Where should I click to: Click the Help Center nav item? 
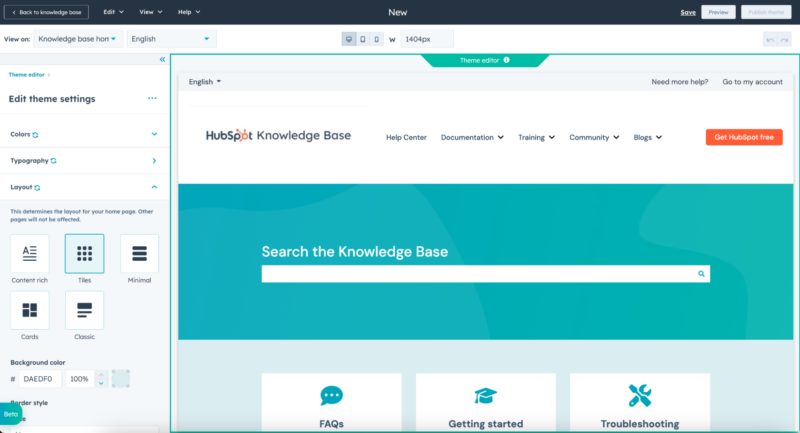[x=406, y=137]
